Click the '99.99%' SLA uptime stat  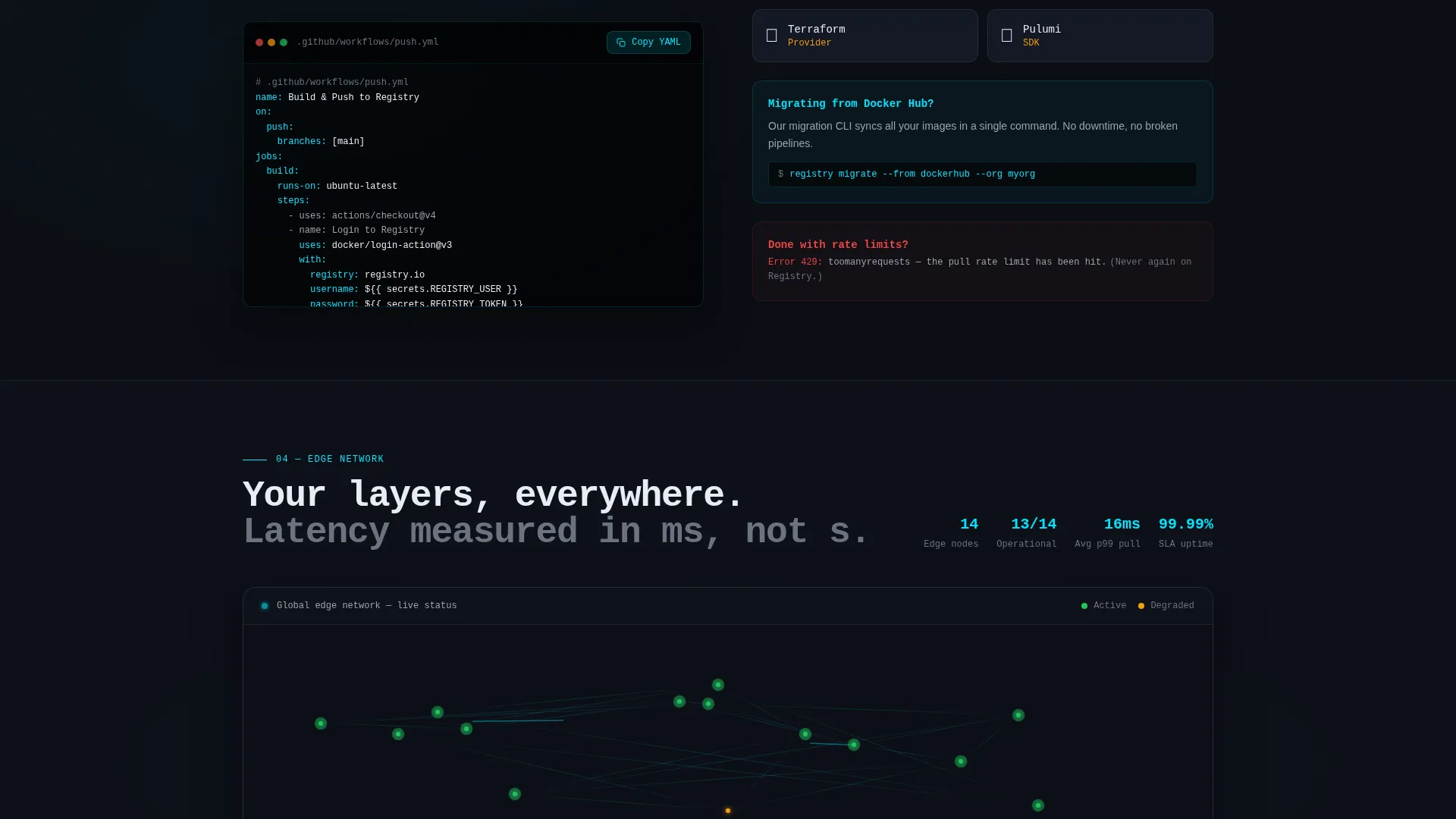point(1186,533)
